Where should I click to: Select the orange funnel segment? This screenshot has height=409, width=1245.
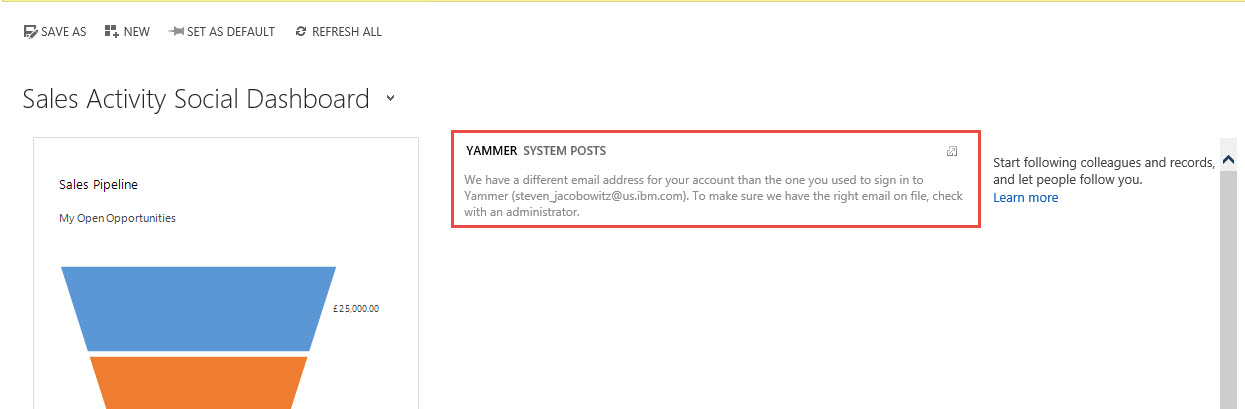click(199, 382)
